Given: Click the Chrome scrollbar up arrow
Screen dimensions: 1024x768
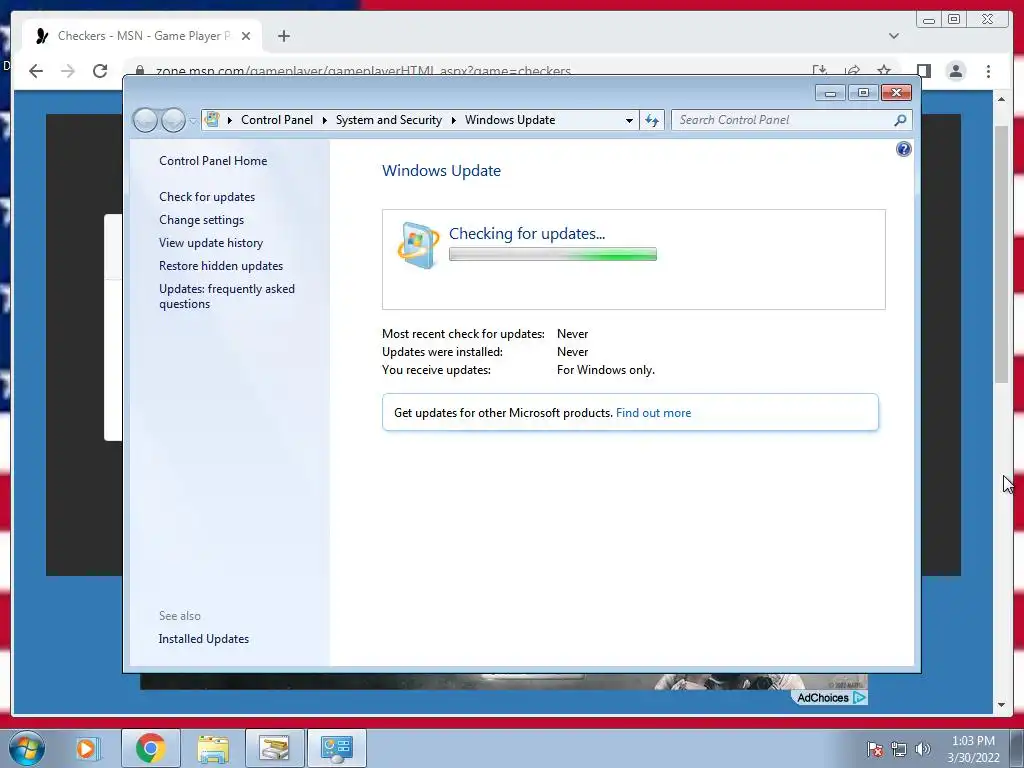Looking at the screenshot, I should coord(1002,99).
